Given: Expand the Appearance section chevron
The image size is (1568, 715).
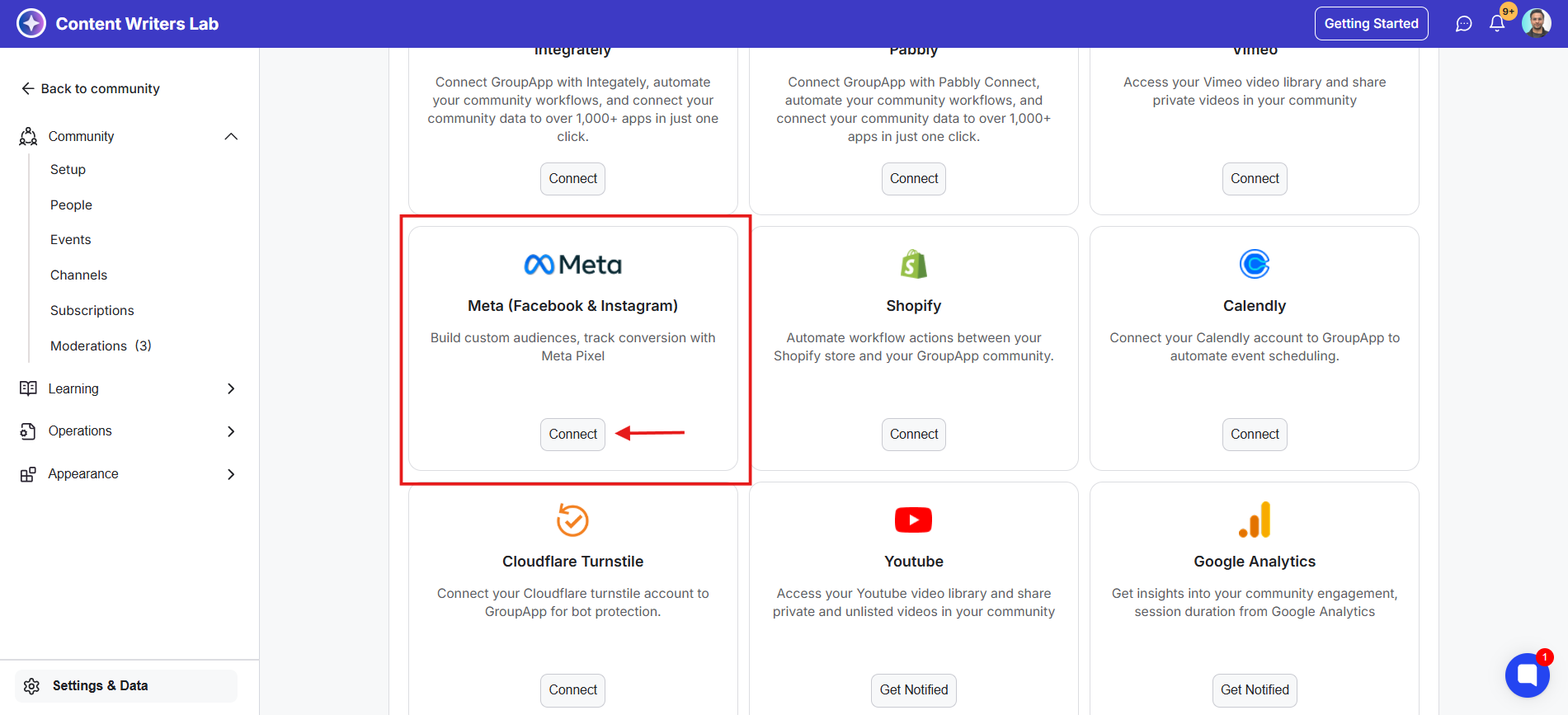Looking at the screenshot, I should coord(231,474).
